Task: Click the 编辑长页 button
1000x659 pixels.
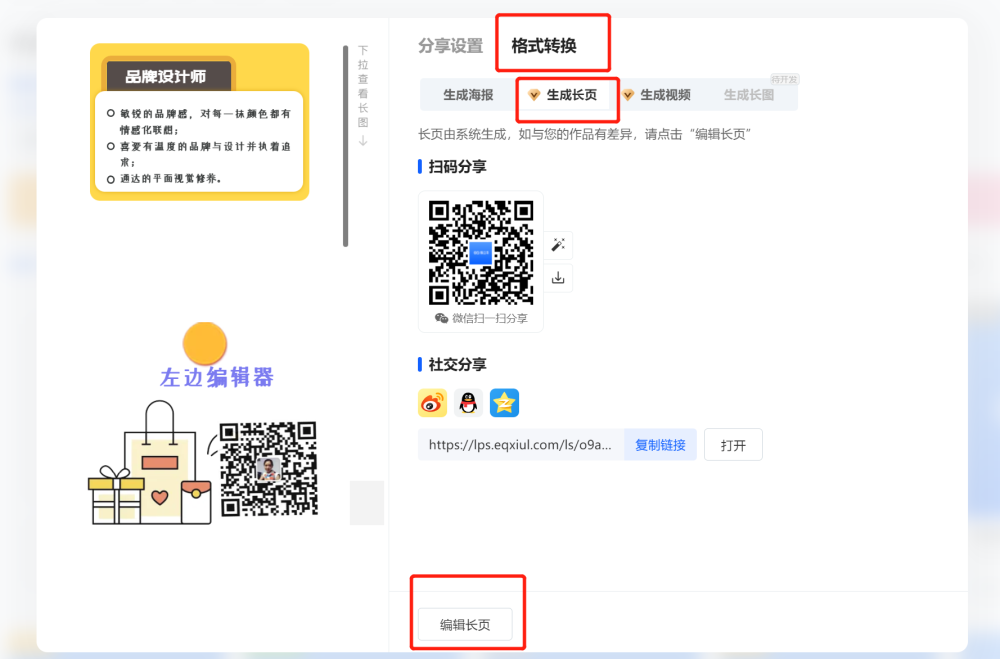Action: (x=466, y=625)
